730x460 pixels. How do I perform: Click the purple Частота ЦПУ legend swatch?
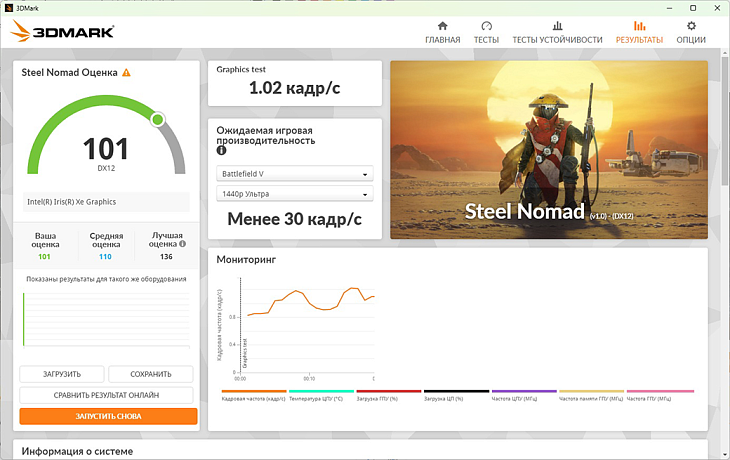click(x=524, y=392)
